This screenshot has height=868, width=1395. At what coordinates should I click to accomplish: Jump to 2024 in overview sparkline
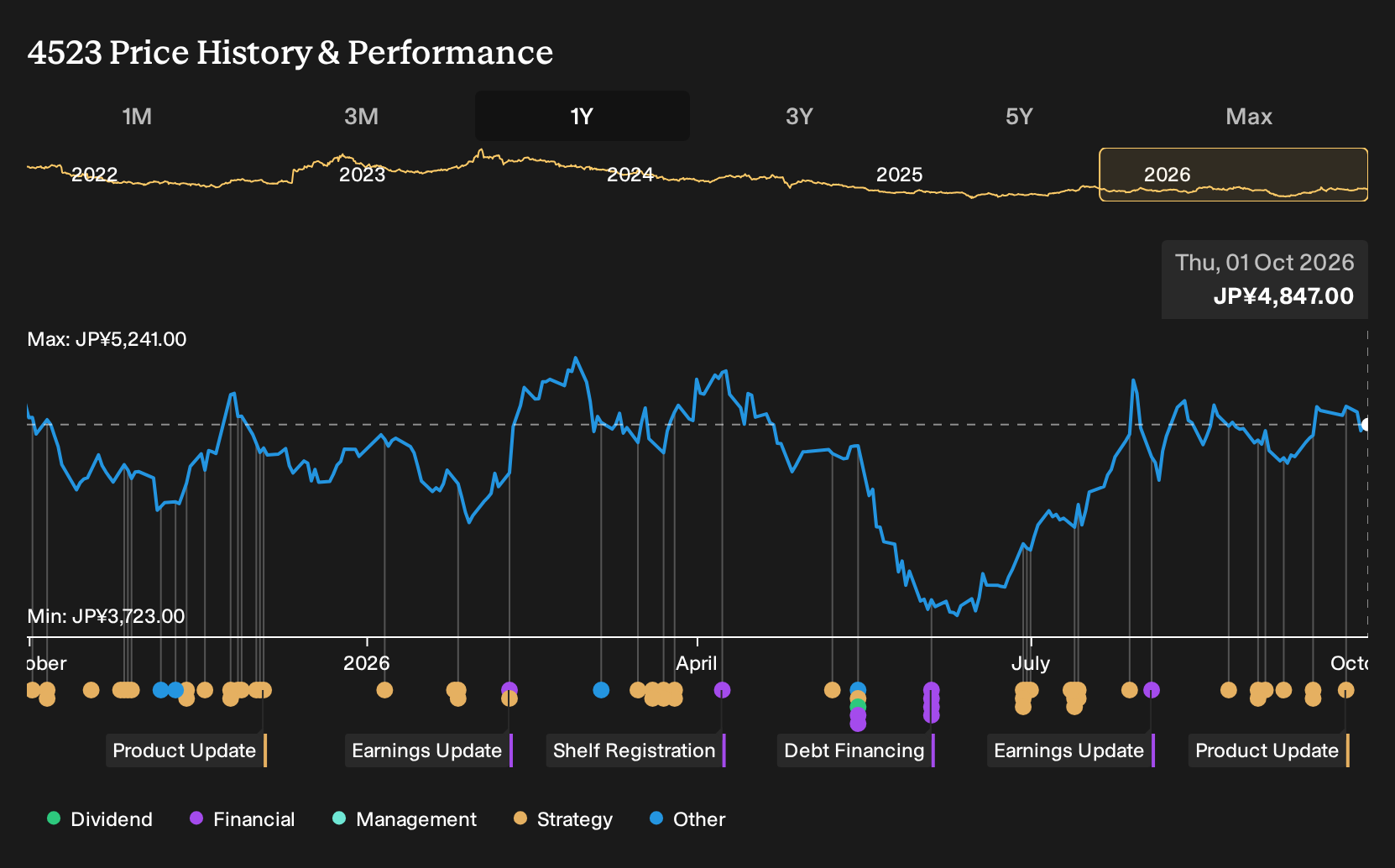(x=630, y=175)
